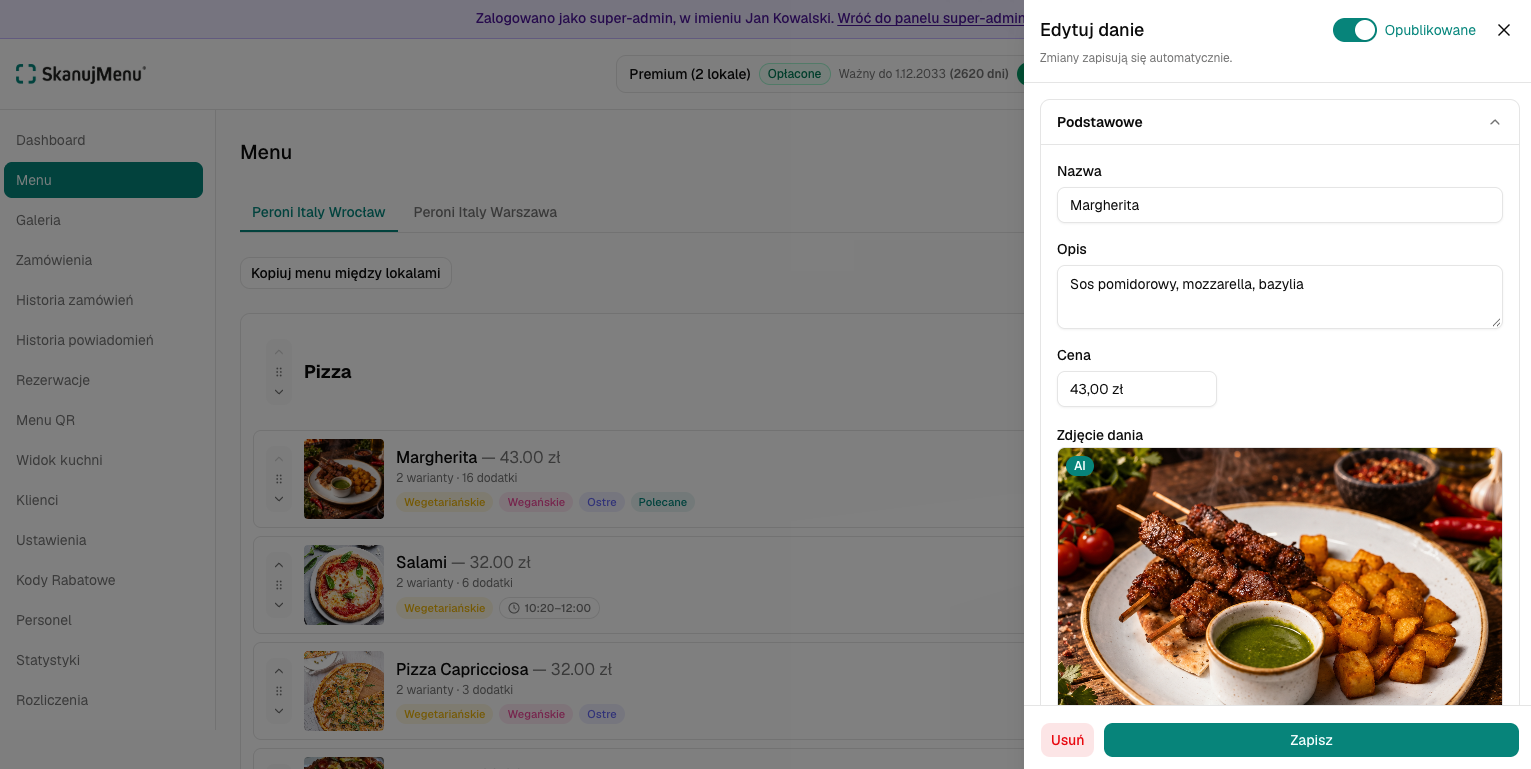Click the Nazwa input field
Viewport: 1531px width, 769px height.
pos(1280,205)
